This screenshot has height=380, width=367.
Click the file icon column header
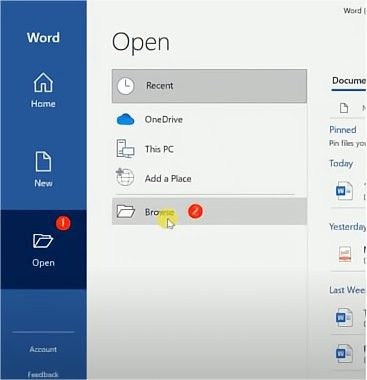coord(344,108)
